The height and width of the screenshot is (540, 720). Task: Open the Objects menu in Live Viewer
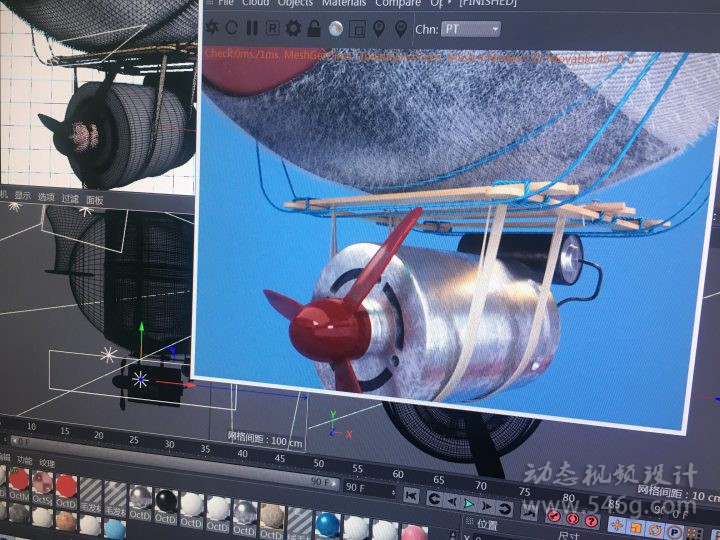coord(295,3)
